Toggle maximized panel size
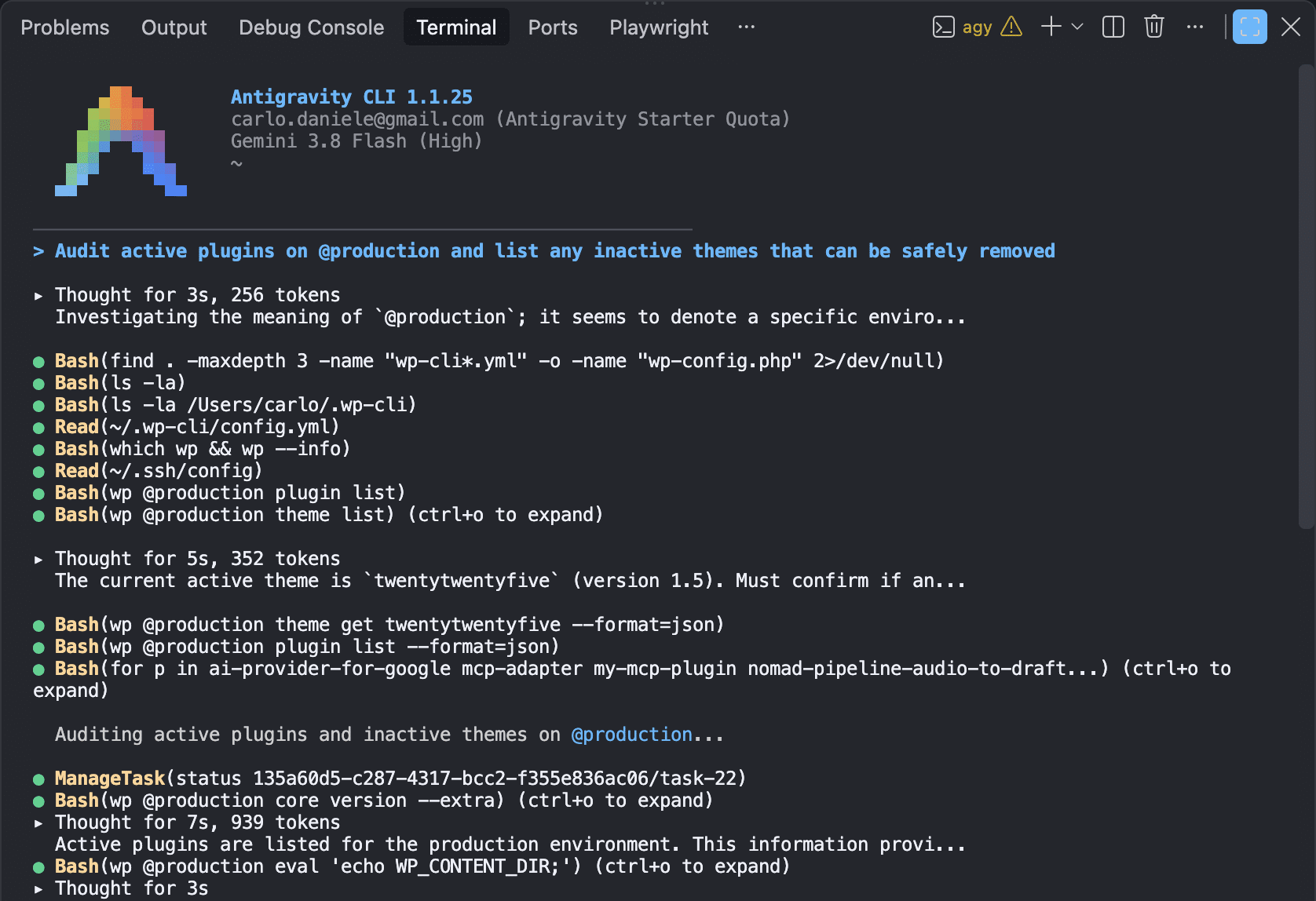Viewport: 1316px width, 901px height. coord(1250,27)
